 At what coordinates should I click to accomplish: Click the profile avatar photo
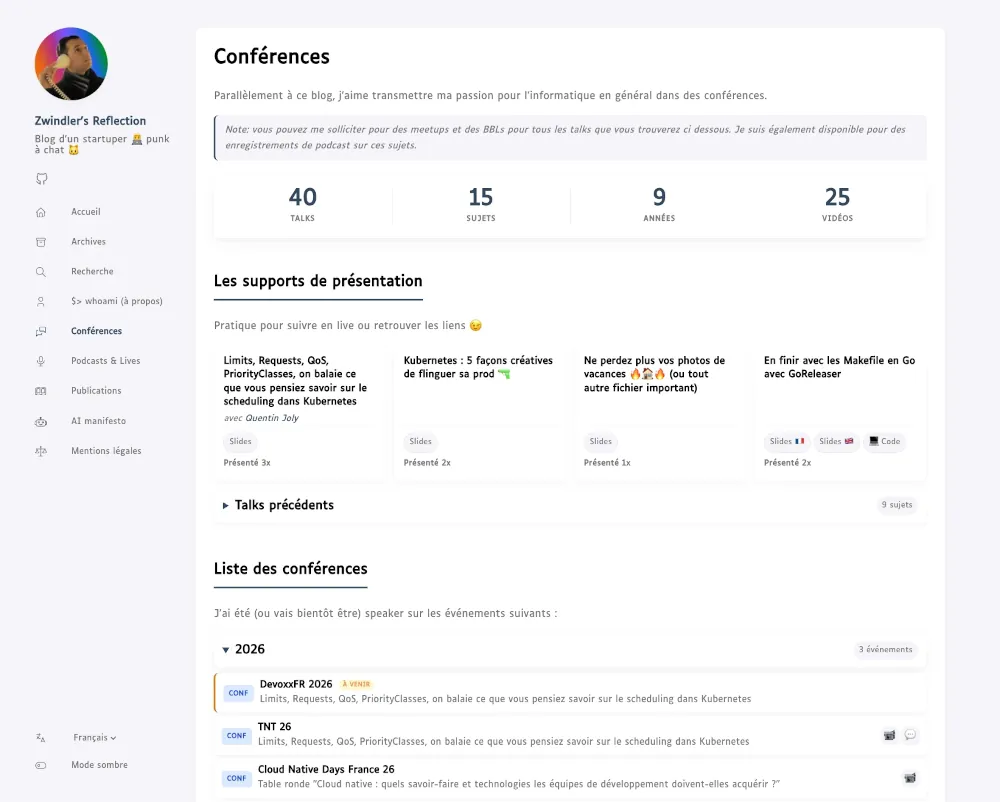coord(70,62)
